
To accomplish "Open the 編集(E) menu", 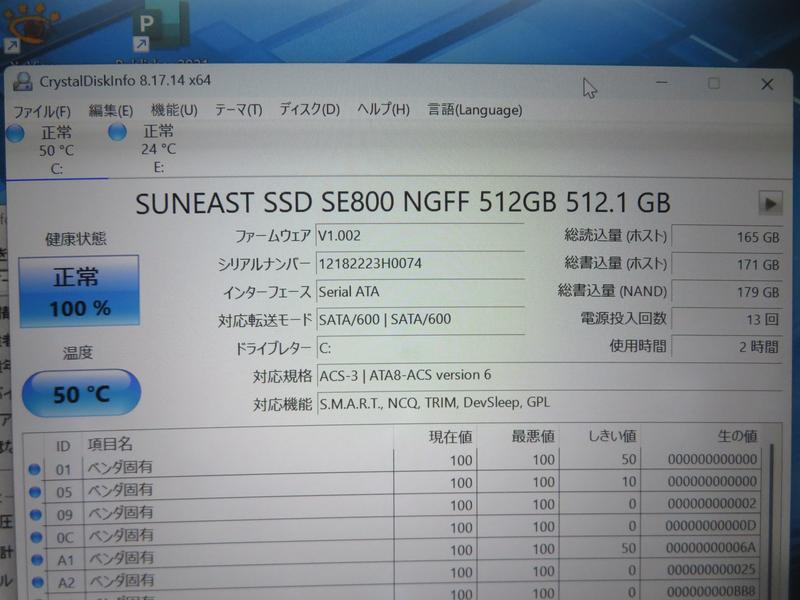I will coord(111,111).
